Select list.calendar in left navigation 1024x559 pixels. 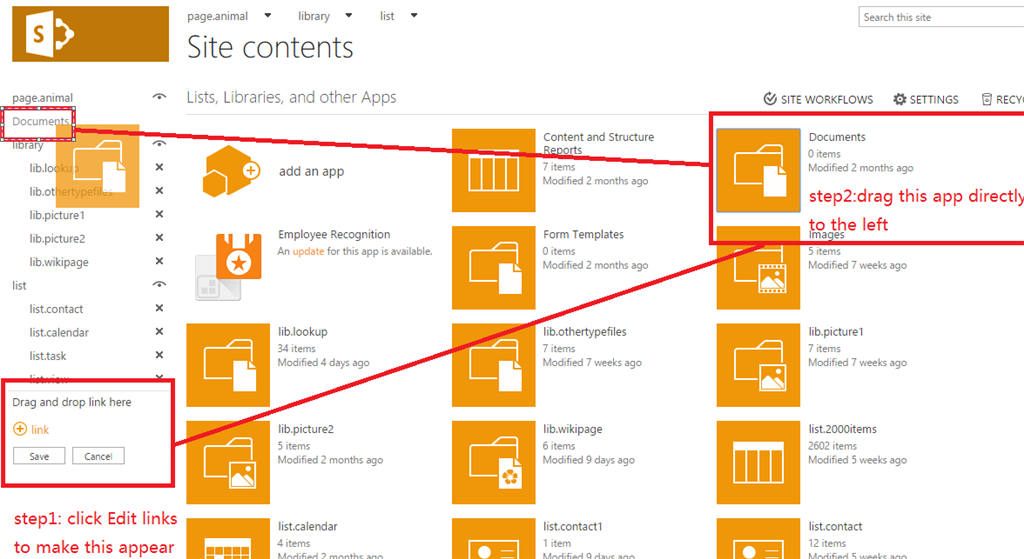coord(59,332)
